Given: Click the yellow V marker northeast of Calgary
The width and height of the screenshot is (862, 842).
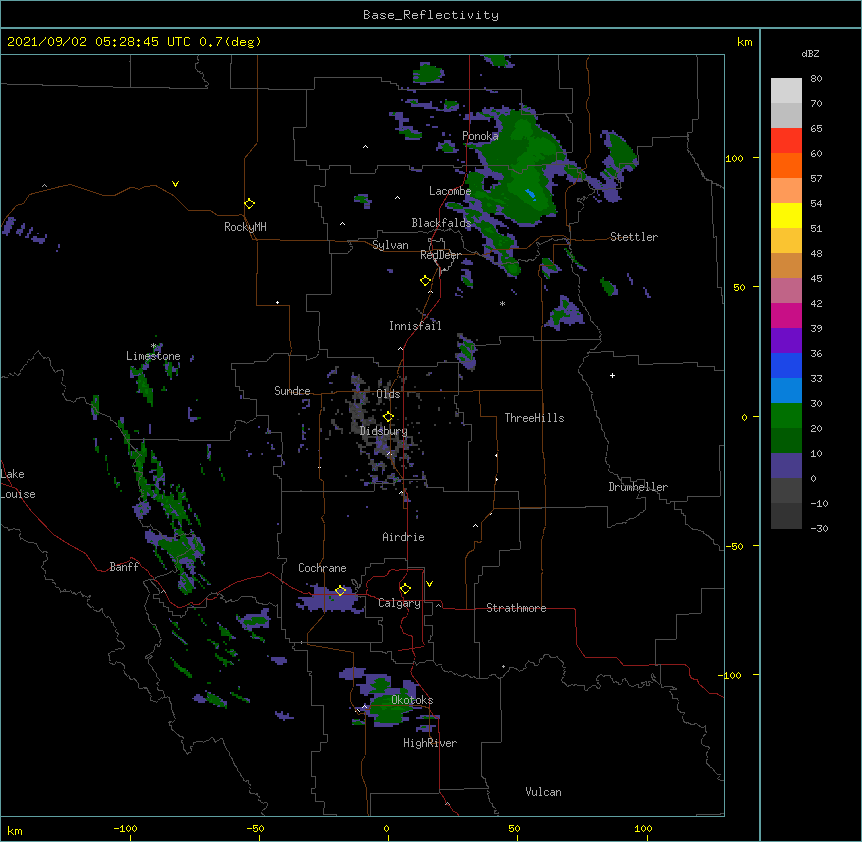Looking at the screenshot, I should pos(429,584).
